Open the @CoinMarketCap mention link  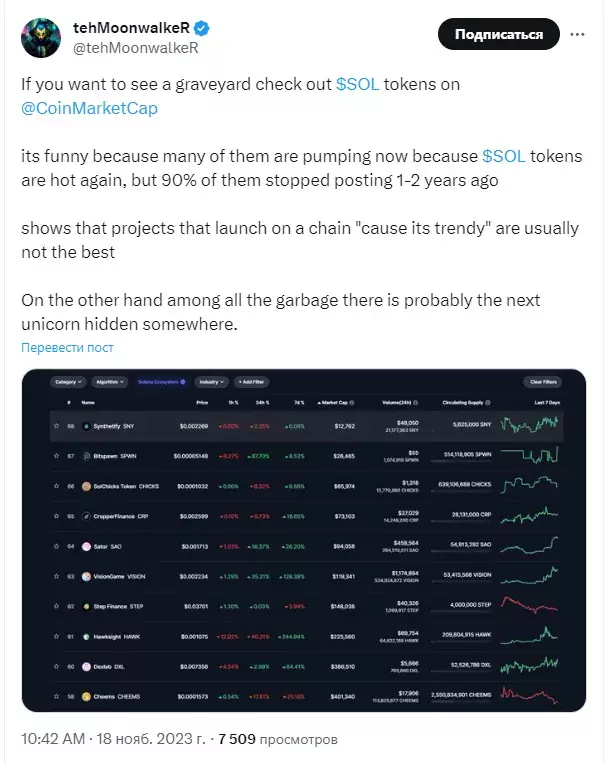pos(90,108)
